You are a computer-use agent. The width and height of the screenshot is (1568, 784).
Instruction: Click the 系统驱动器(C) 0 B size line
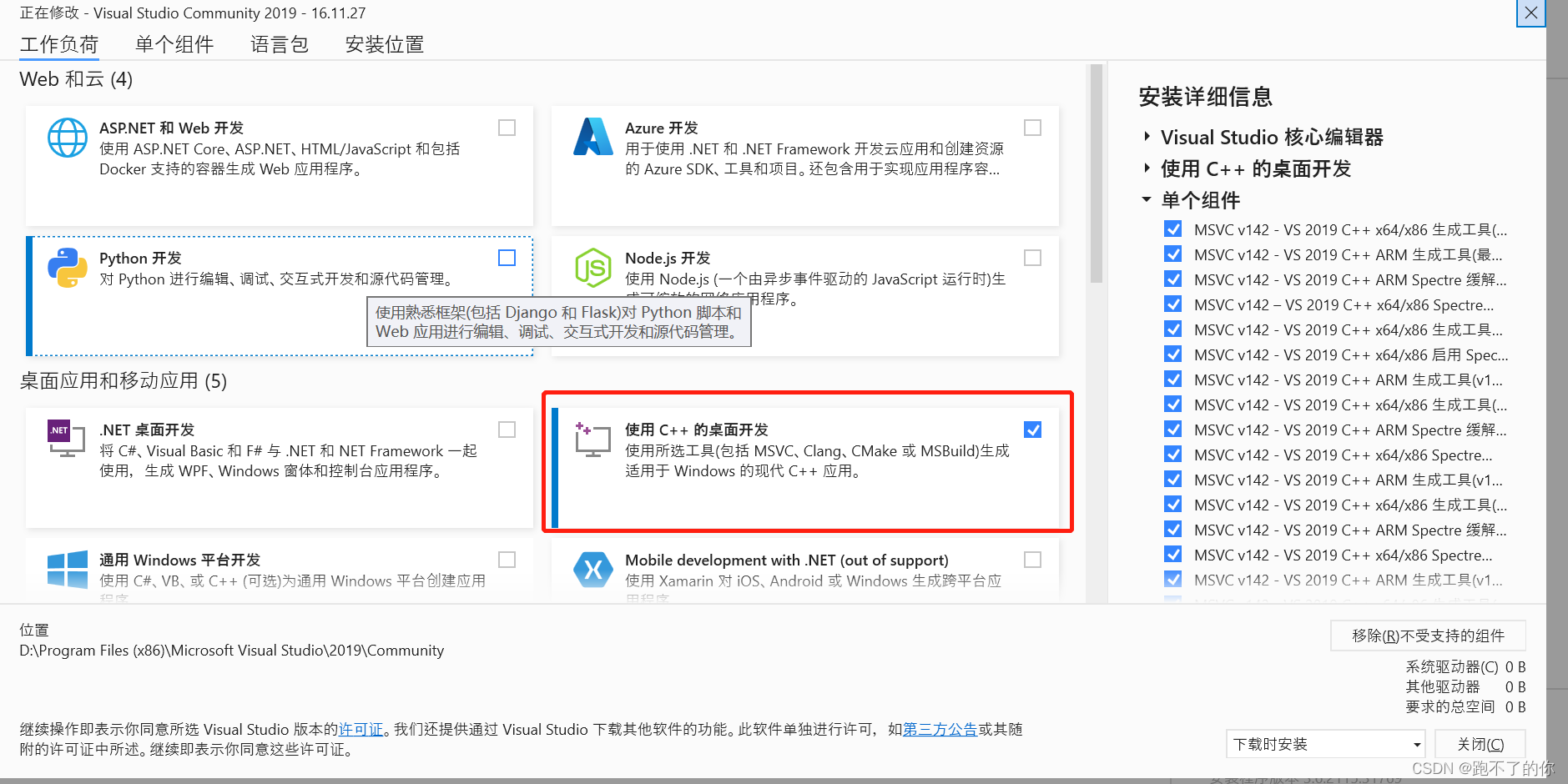point(1465,666)
